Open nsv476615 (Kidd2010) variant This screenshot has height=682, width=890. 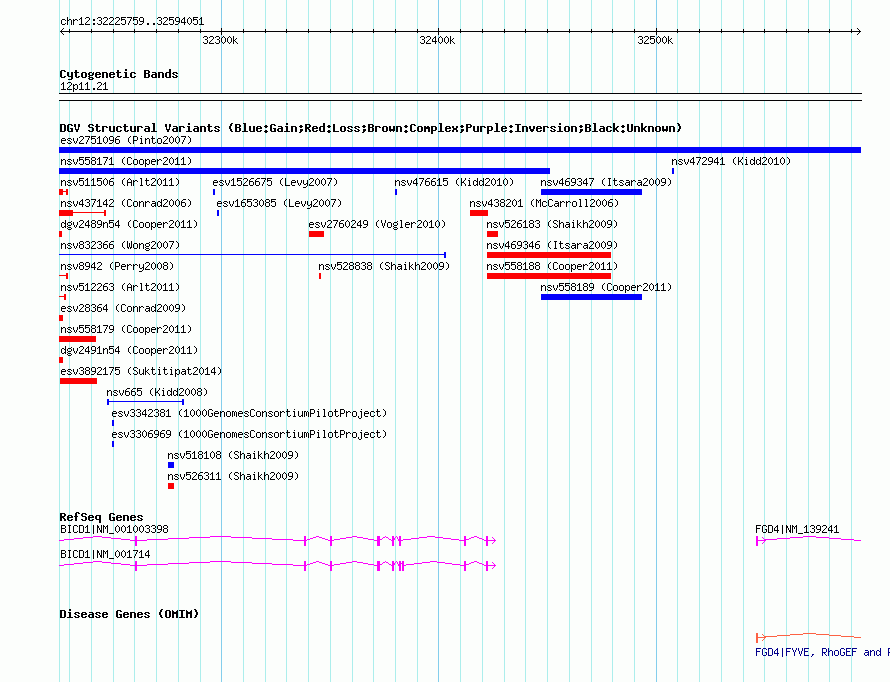click(x=454, y=182)
